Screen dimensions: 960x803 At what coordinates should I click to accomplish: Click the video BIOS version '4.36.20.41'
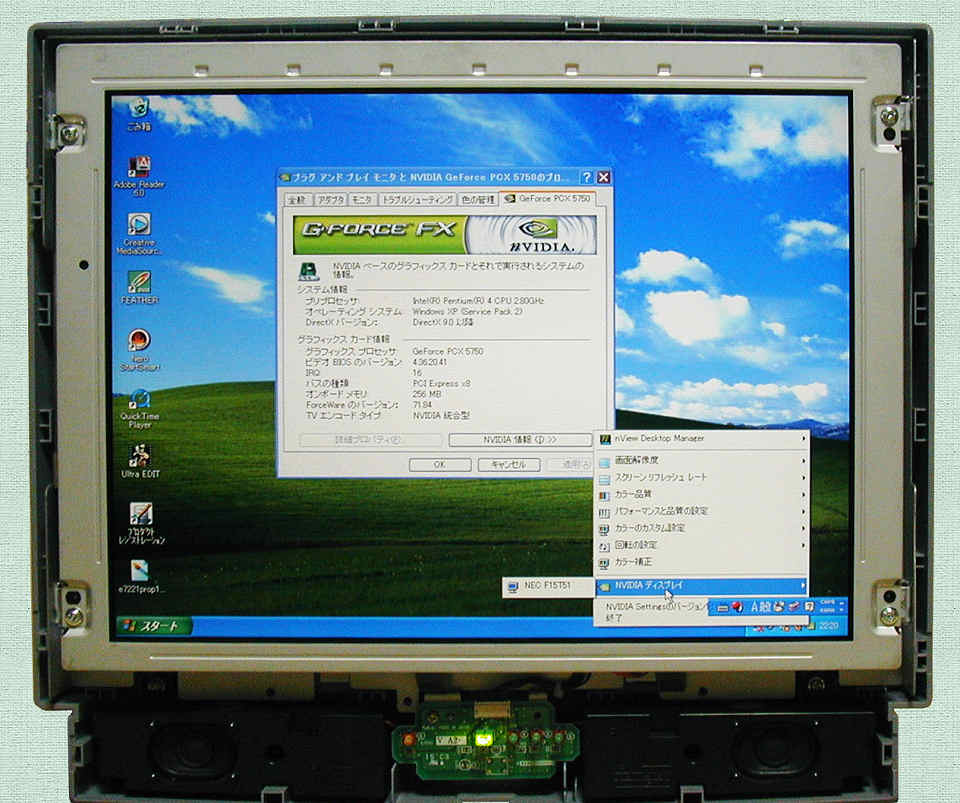[x=430, y=362]
